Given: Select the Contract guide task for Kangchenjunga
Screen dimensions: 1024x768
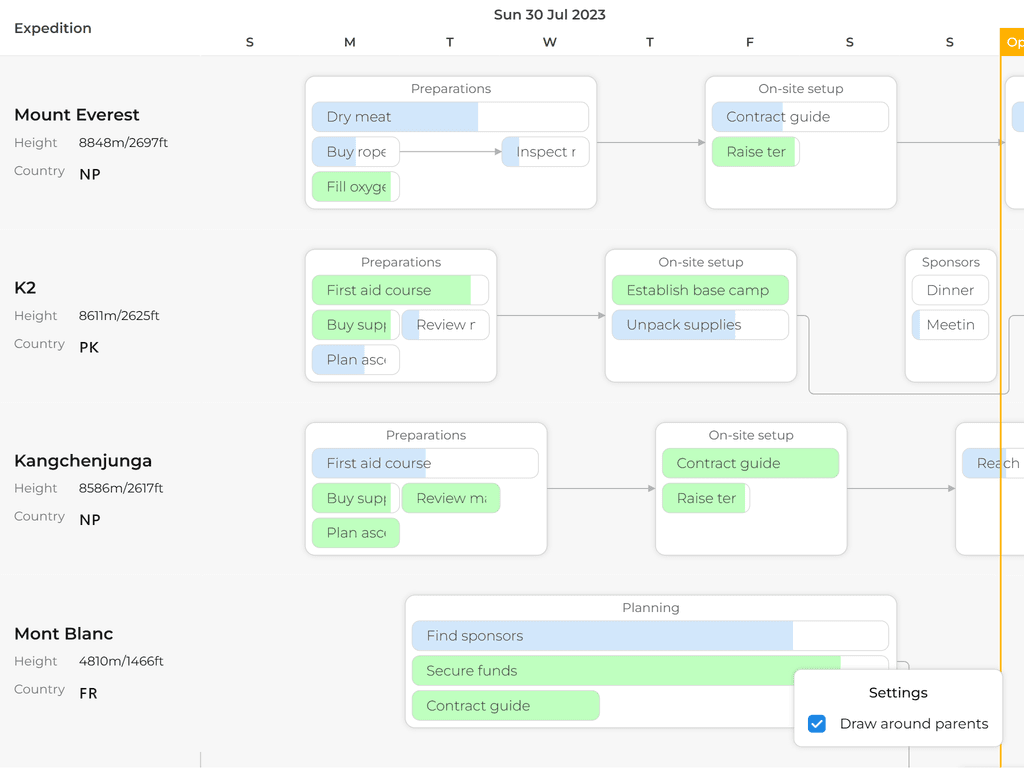Looking at the screenshot, I should coord(751,463).
